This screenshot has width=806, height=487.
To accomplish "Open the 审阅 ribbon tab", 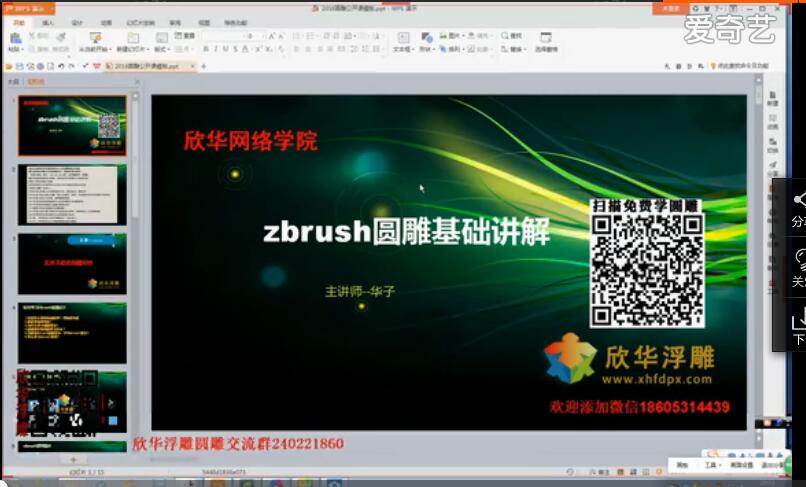I will [175, 23].
